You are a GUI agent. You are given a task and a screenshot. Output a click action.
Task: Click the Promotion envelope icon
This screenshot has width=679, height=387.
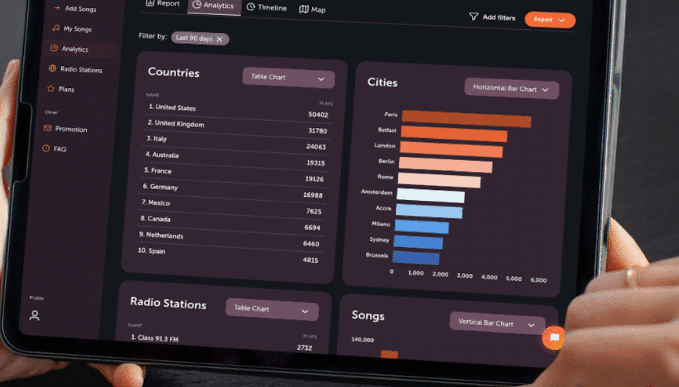(x=48, y=128)
